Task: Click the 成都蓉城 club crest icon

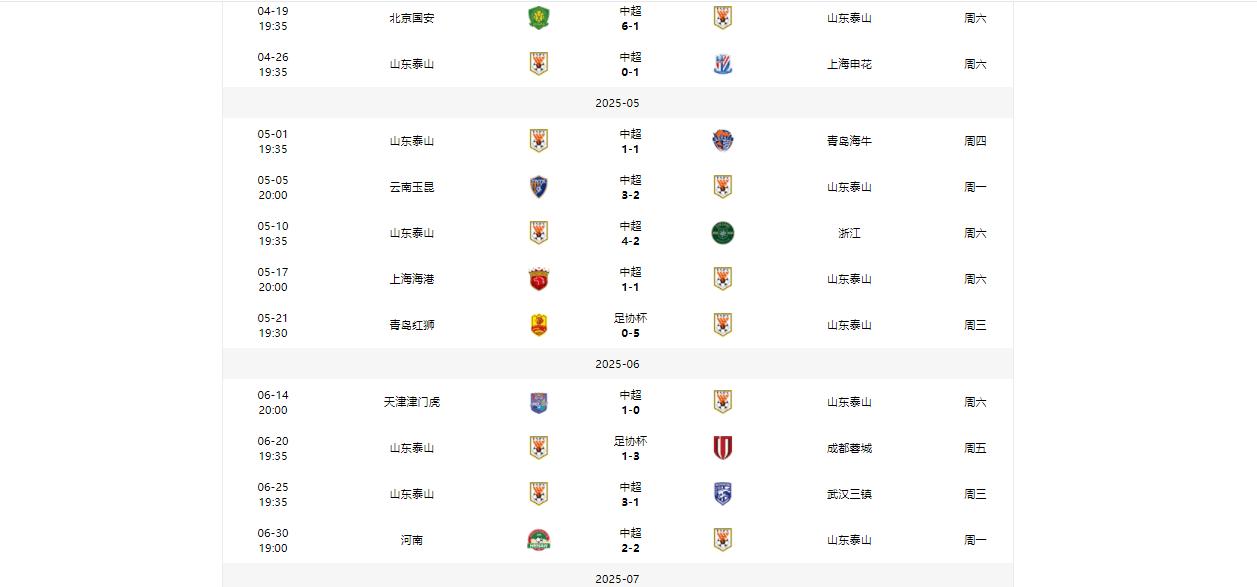Action: 723,448
